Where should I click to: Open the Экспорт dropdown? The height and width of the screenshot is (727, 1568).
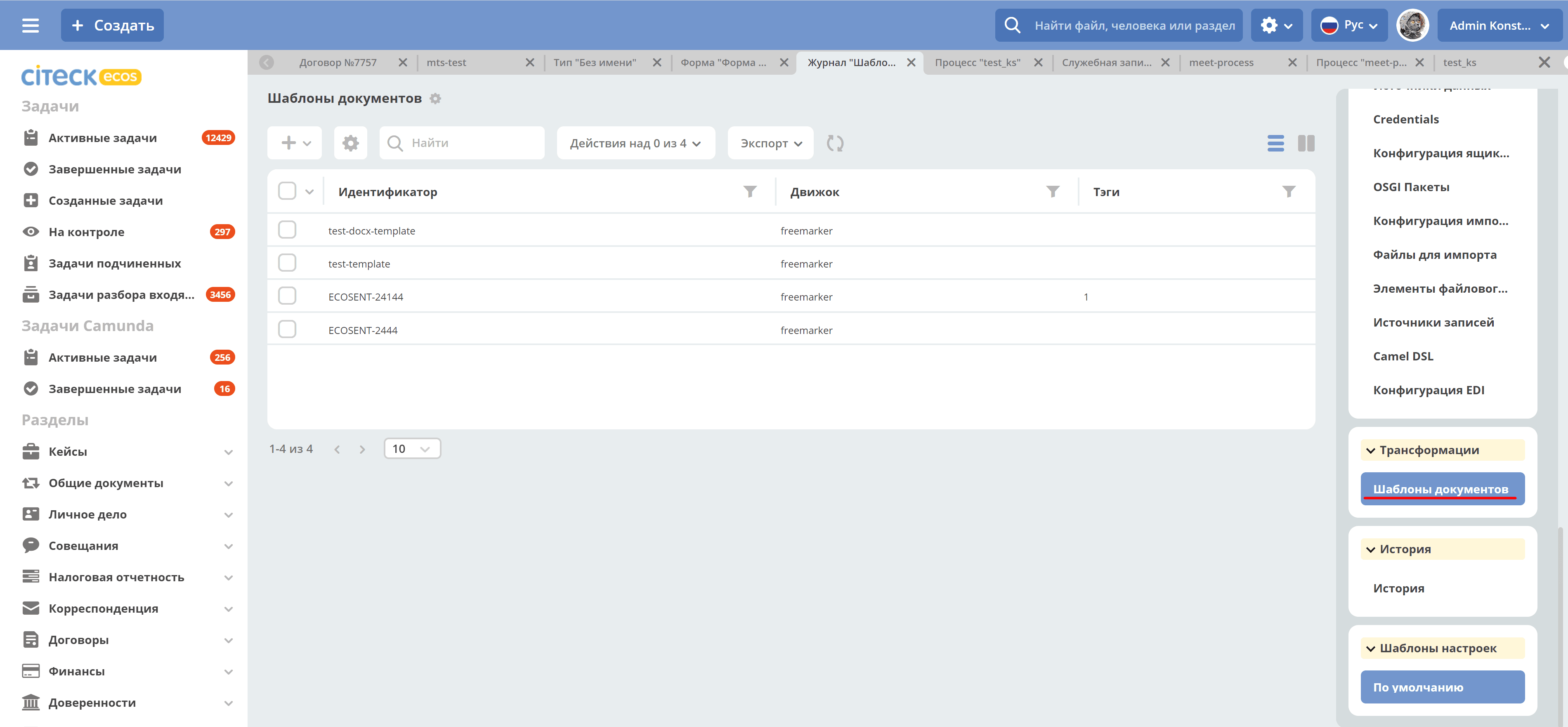point(771,143)
